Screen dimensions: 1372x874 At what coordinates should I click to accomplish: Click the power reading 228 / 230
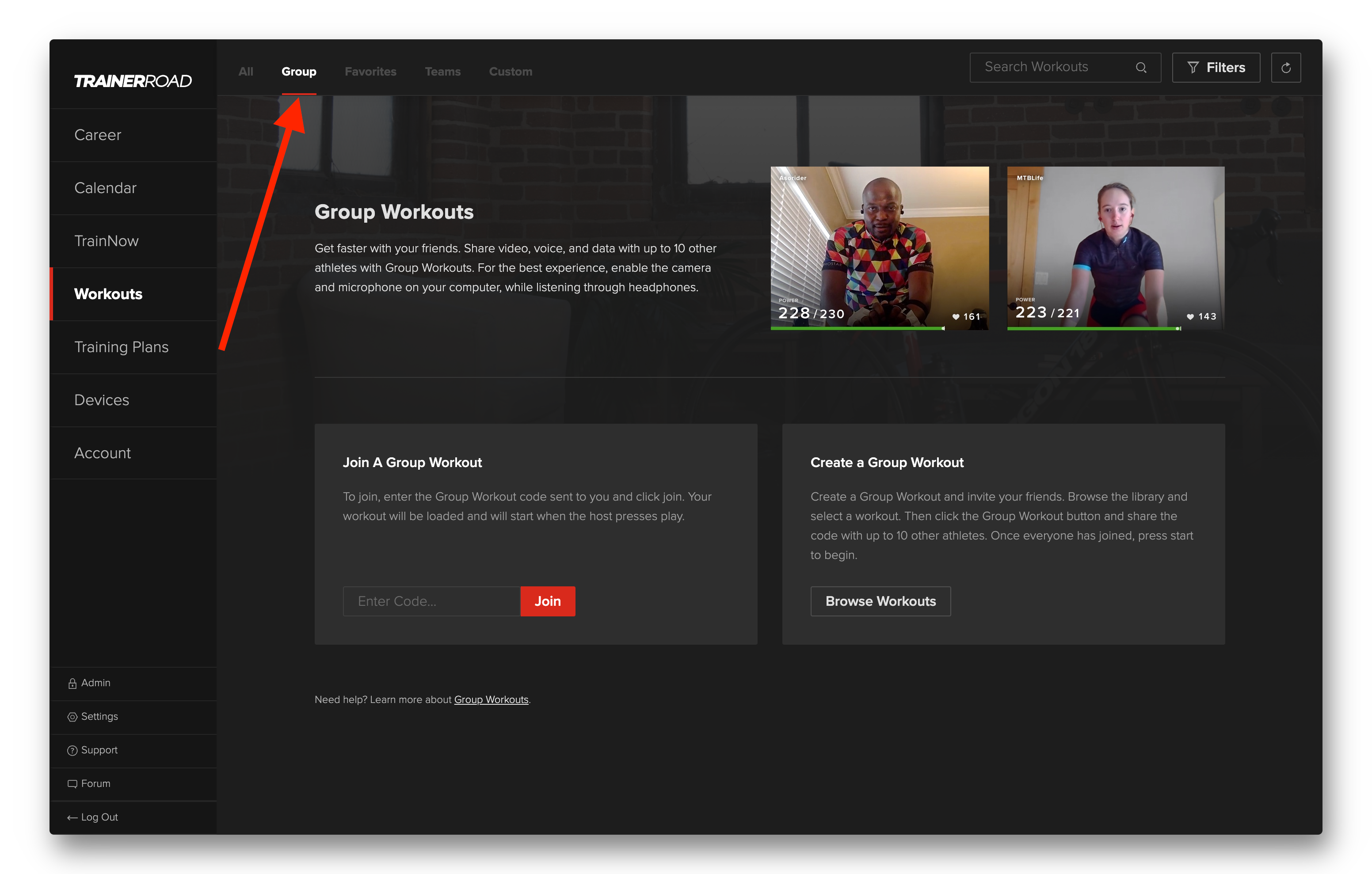coord(812,313)
